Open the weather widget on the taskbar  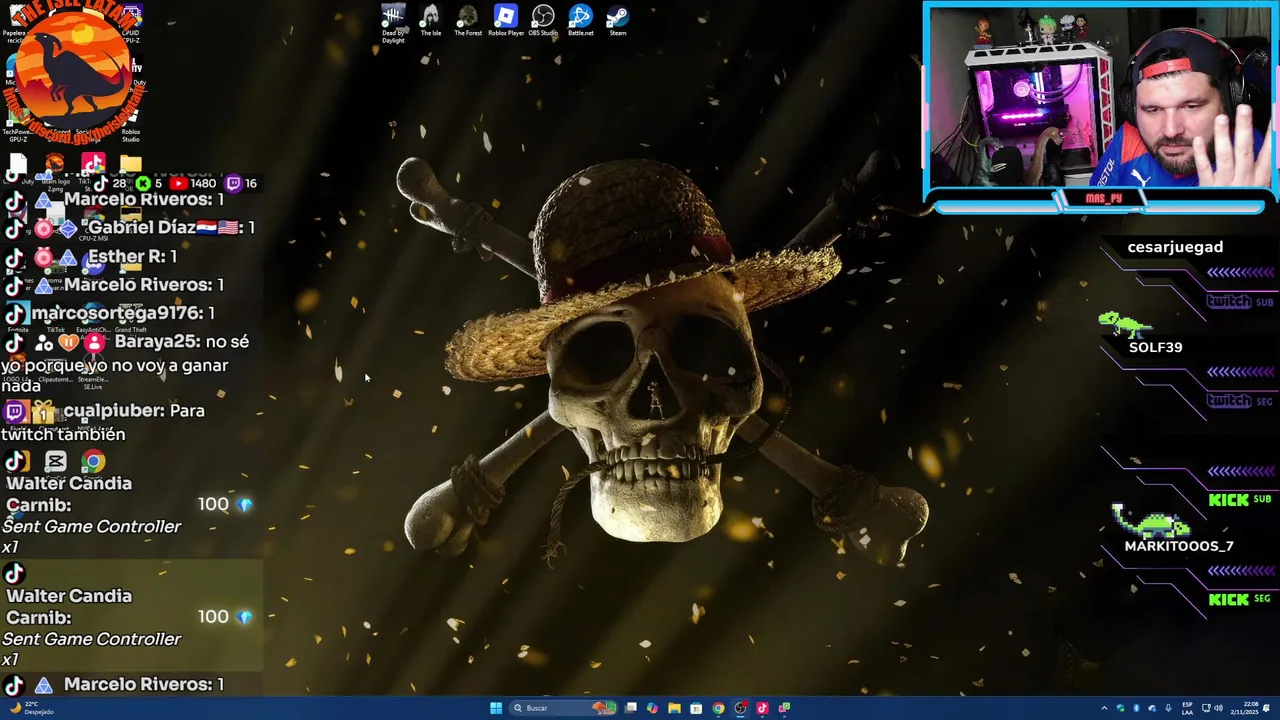coord(30,708)
